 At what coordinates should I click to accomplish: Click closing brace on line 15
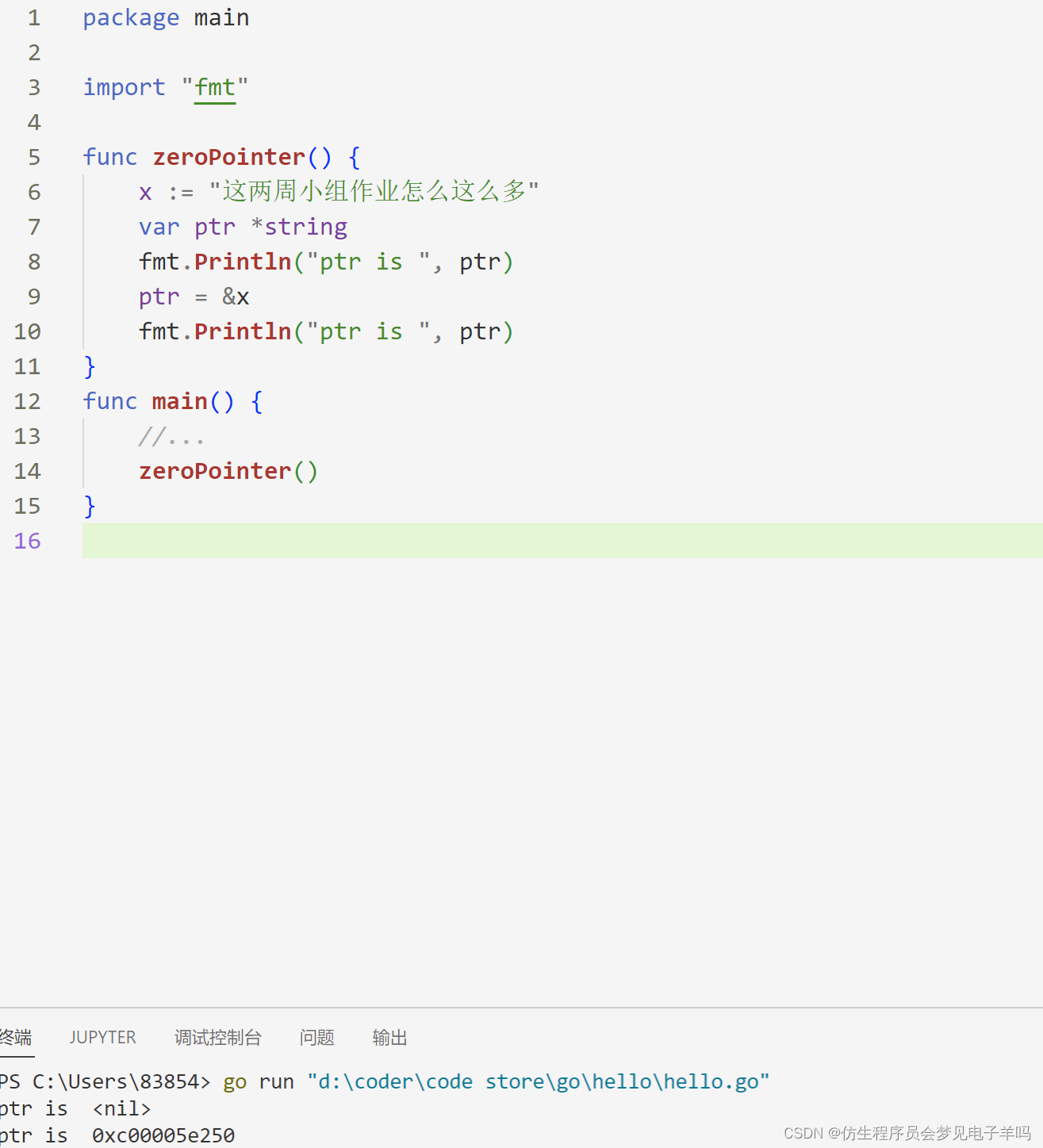tap(90, 506)
